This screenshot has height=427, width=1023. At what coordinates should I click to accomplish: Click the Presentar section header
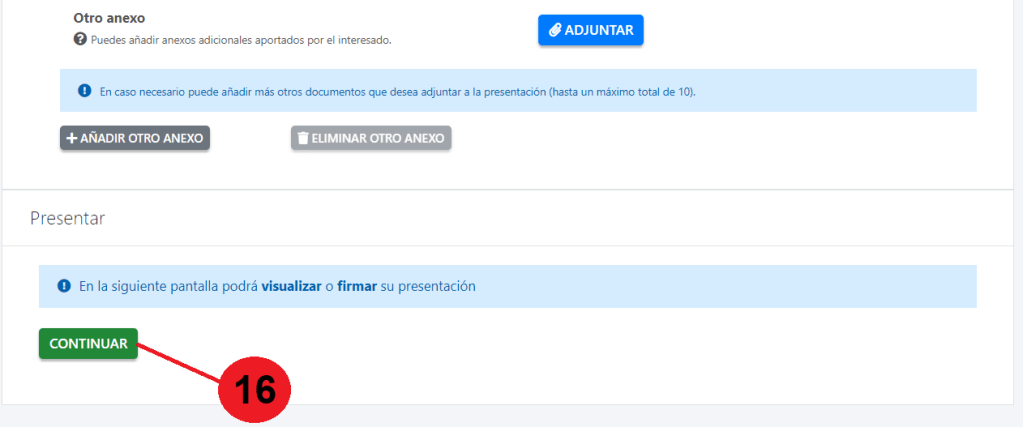point(67,218)
